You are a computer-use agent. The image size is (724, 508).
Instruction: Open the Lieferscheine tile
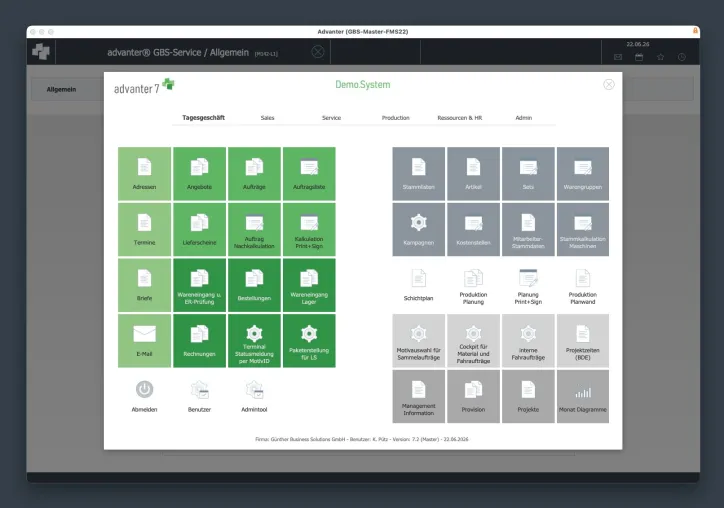[199, 230]
